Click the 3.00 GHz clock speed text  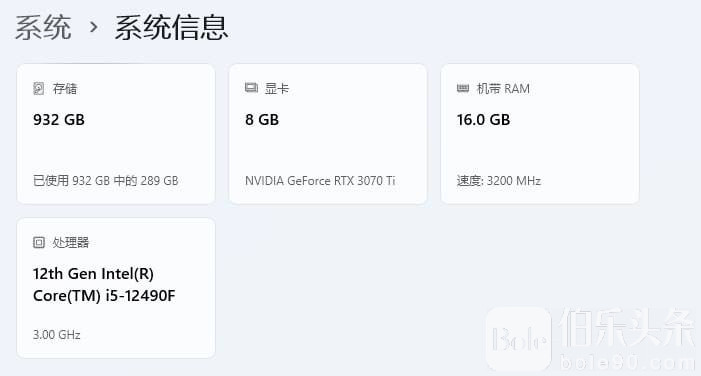click(57, 335)
